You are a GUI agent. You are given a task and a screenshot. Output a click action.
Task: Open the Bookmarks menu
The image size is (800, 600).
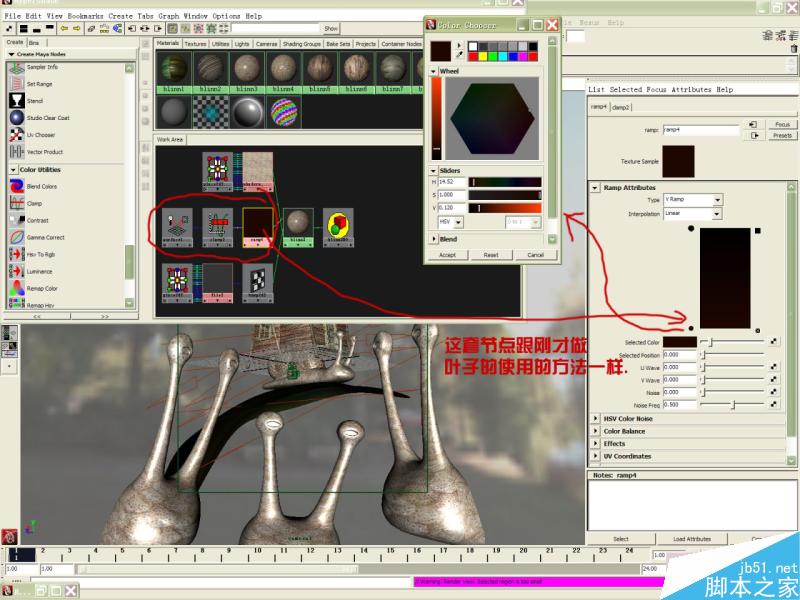(x=85, y=16)
